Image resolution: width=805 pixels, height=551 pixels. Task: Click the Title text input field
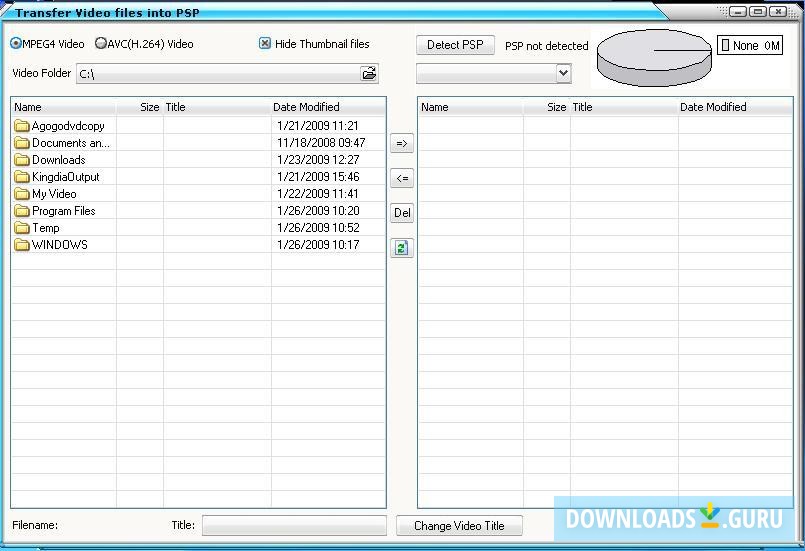coord(294,525)
